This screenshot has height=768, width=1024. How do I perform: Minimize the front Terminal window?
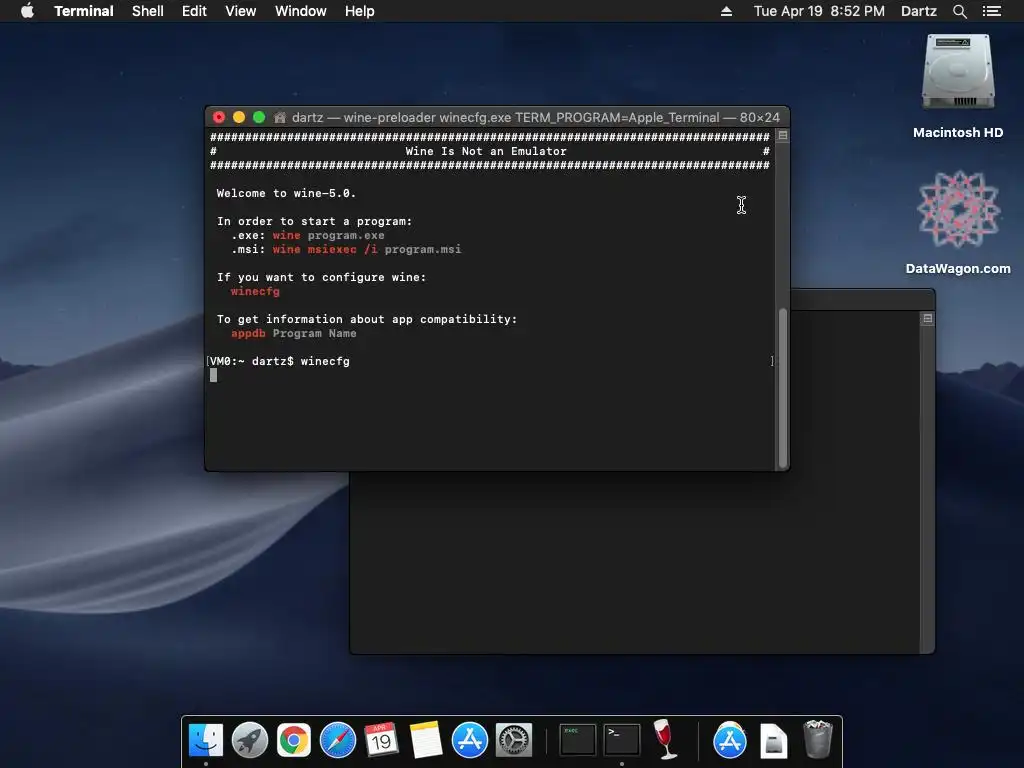[239, 117]
